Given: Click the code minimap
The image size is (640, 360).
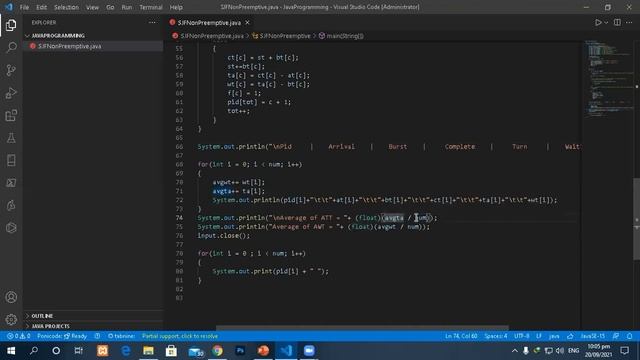Looking at the screenshot, I should click(x=608, y=78).
